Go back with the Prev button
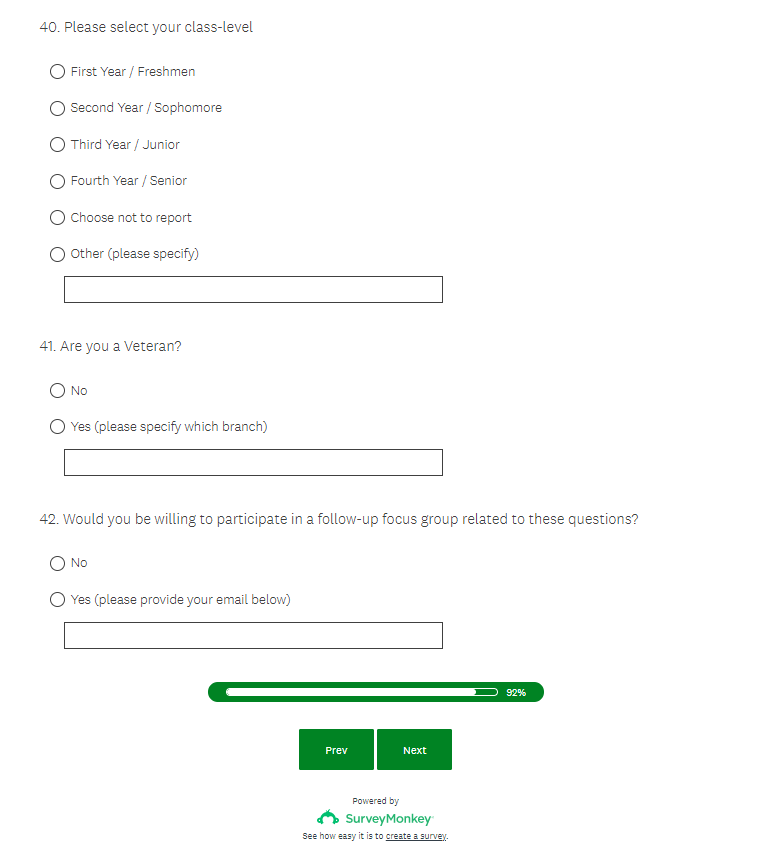The width and height of the screenshot is (767, 856). (x=336, y=750)
